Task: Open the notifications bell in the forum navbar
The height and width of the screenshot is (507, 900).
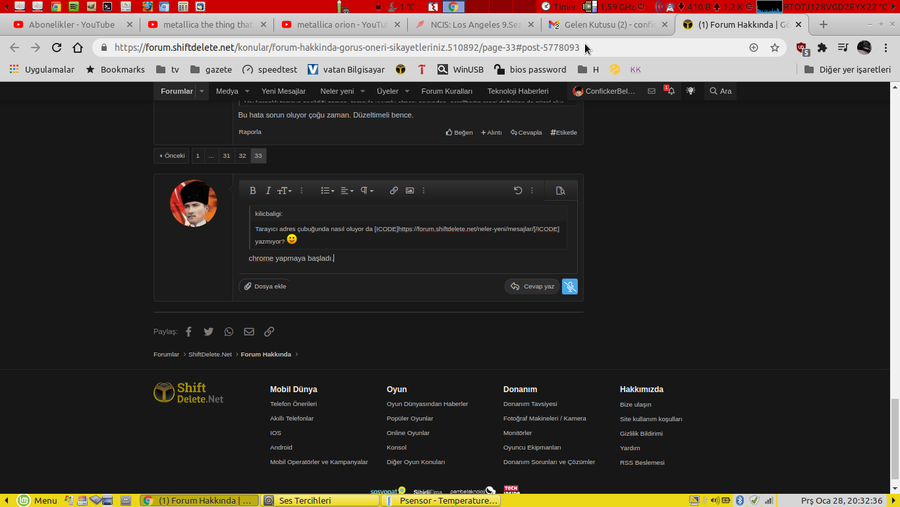Action: click(670, 91)
